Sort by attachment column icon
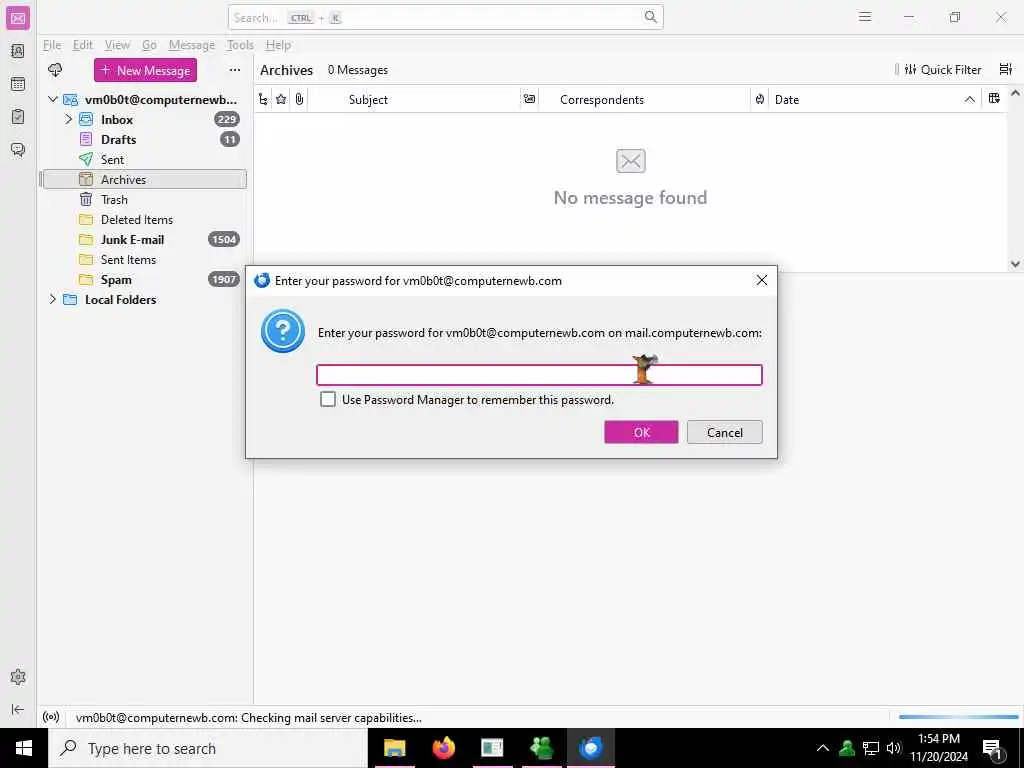 [x=299, y=99]
